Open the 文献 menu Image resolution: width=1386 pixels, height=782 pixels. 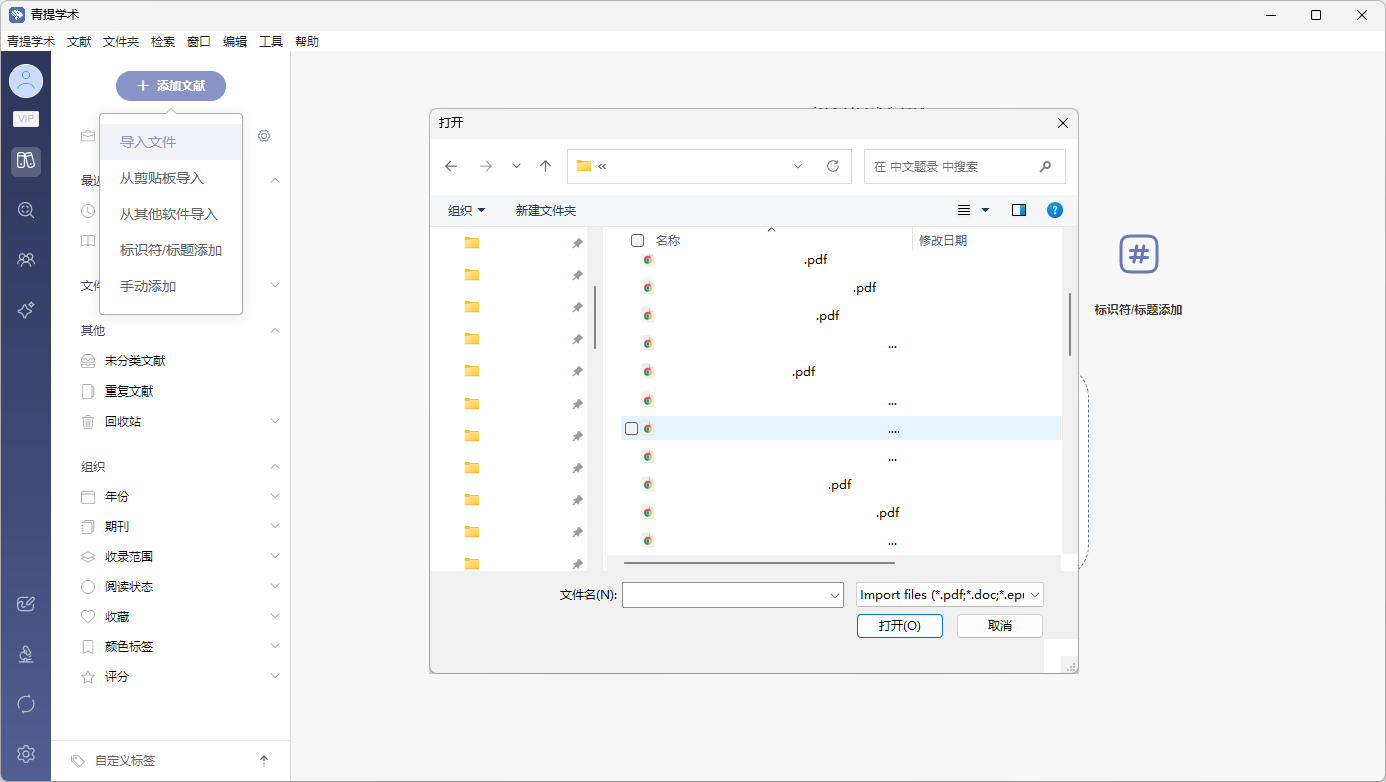pos(79,42)
